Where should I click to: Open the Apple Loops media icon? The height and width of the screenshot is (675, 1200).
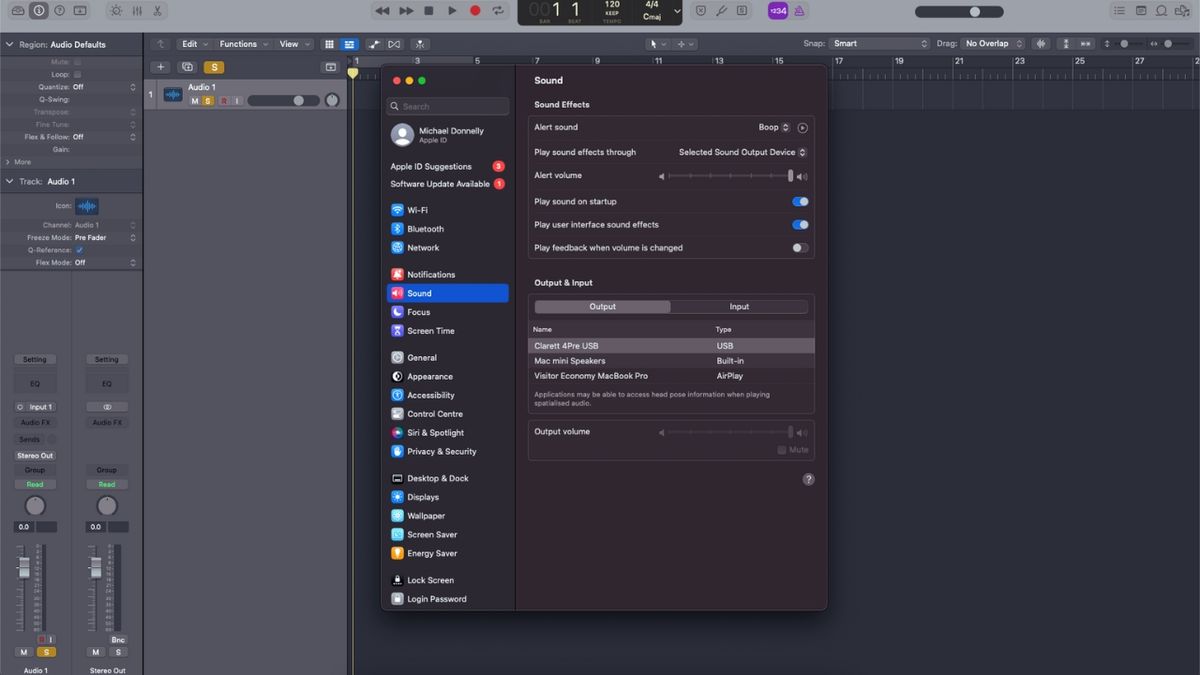click(1185, 10)
